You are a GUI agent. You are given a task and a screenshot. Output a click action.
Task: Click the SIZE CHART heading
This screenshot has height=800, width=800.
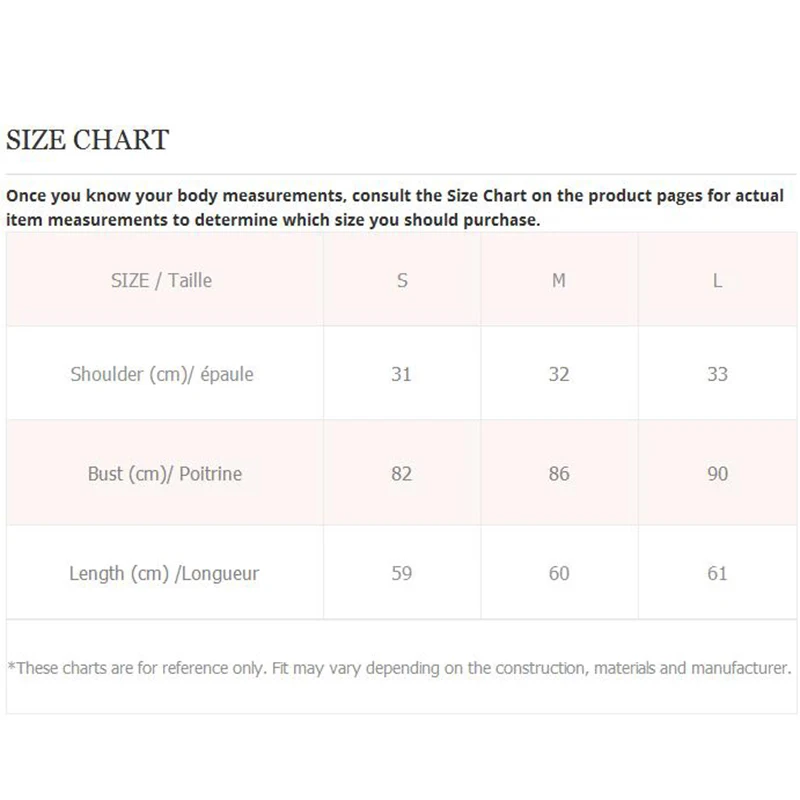pyautogui.click(x=88, y=140)
